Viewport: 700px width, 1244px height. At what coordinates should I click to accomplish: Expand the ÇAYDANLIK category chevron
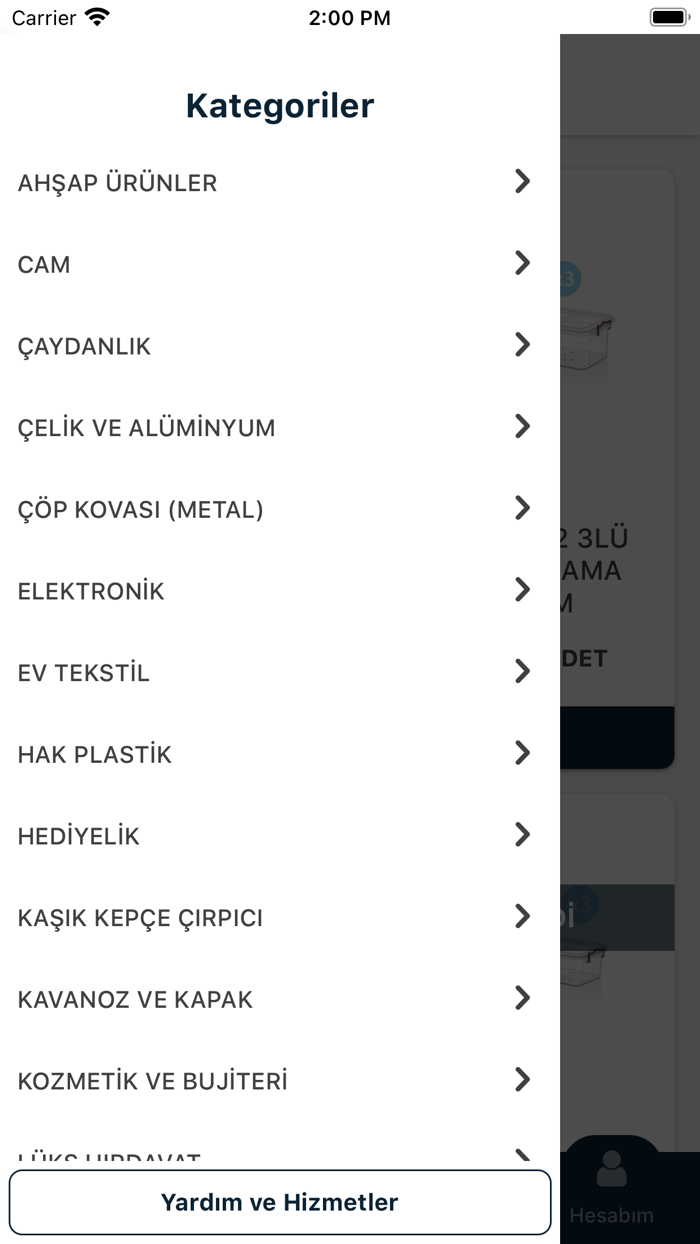coord(522,344)
